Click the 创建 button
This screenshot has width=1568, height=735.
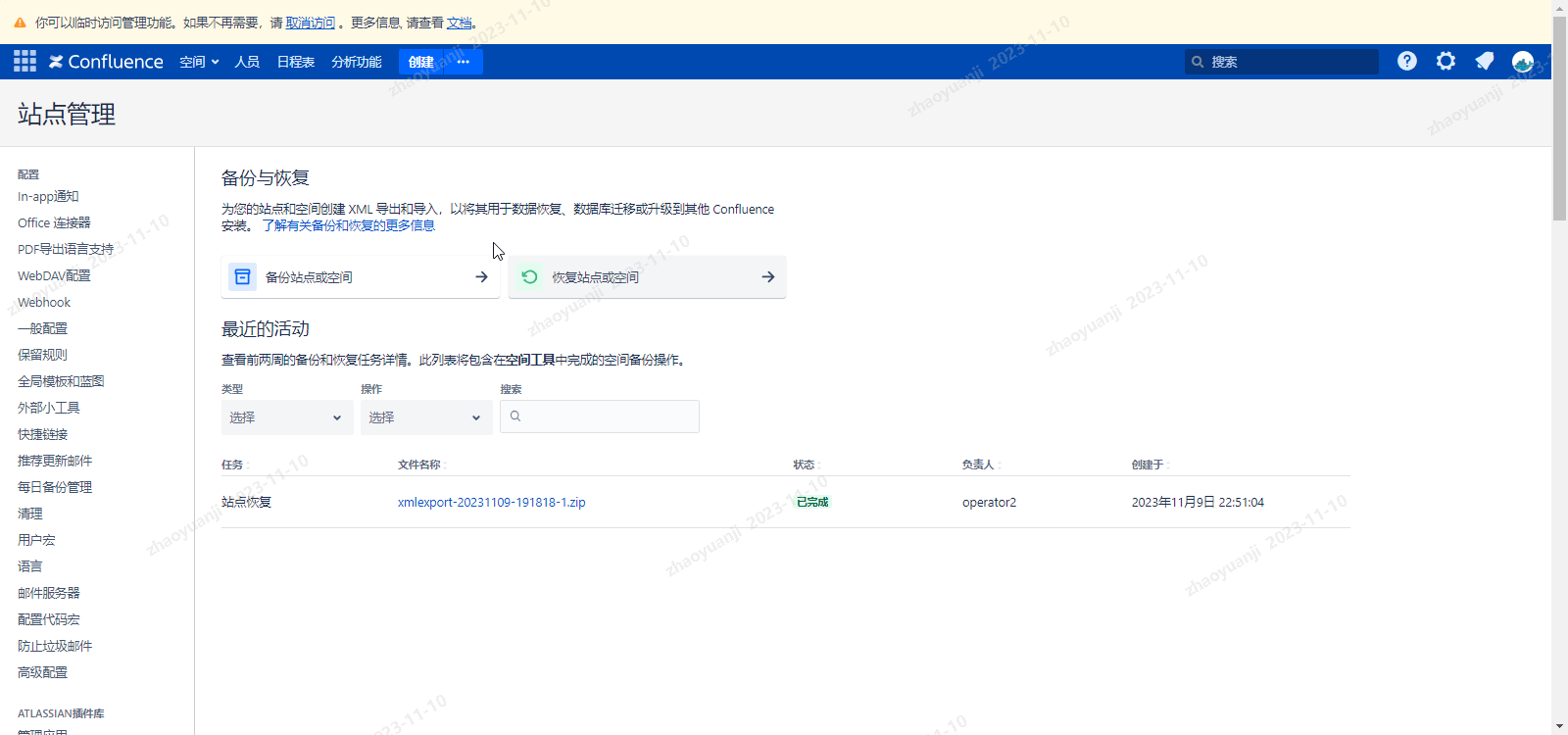421,62
